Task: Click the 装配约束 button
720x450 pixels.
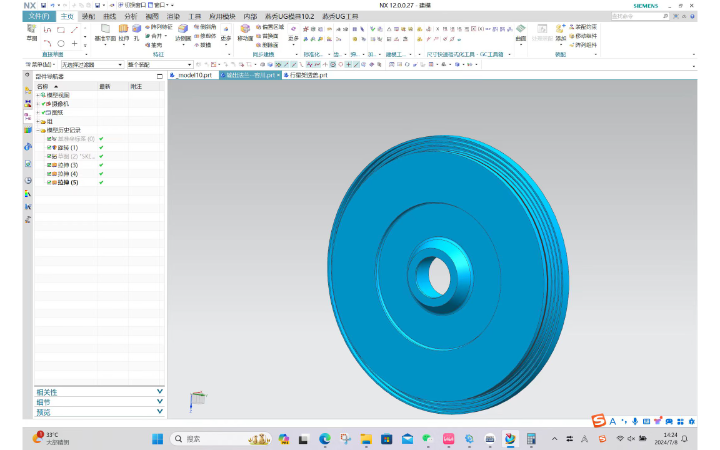Action: (x=583, y=27)
